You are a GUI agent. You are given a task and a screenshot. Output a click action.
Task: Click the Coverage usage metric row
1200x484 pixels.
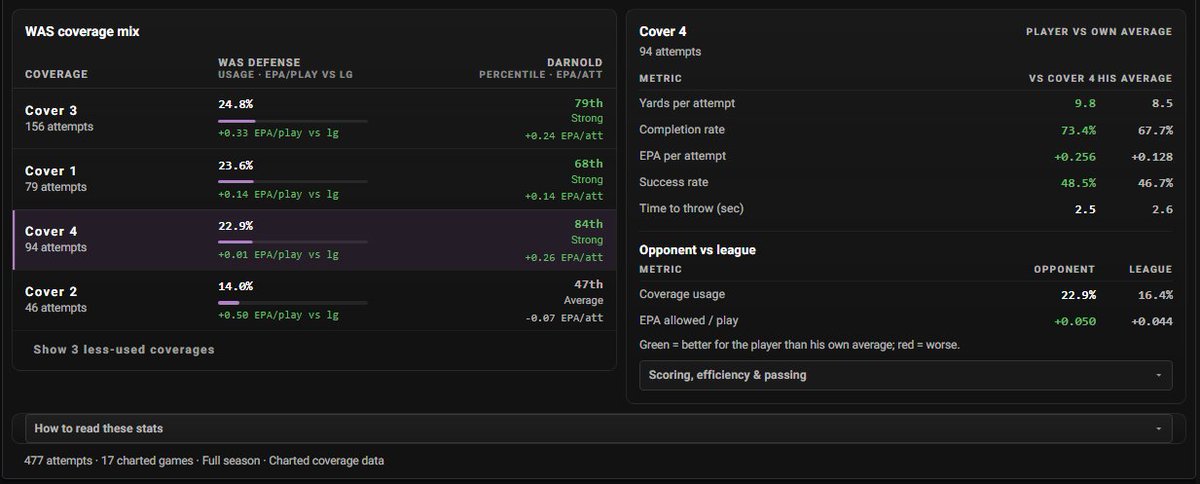point(906,295)
